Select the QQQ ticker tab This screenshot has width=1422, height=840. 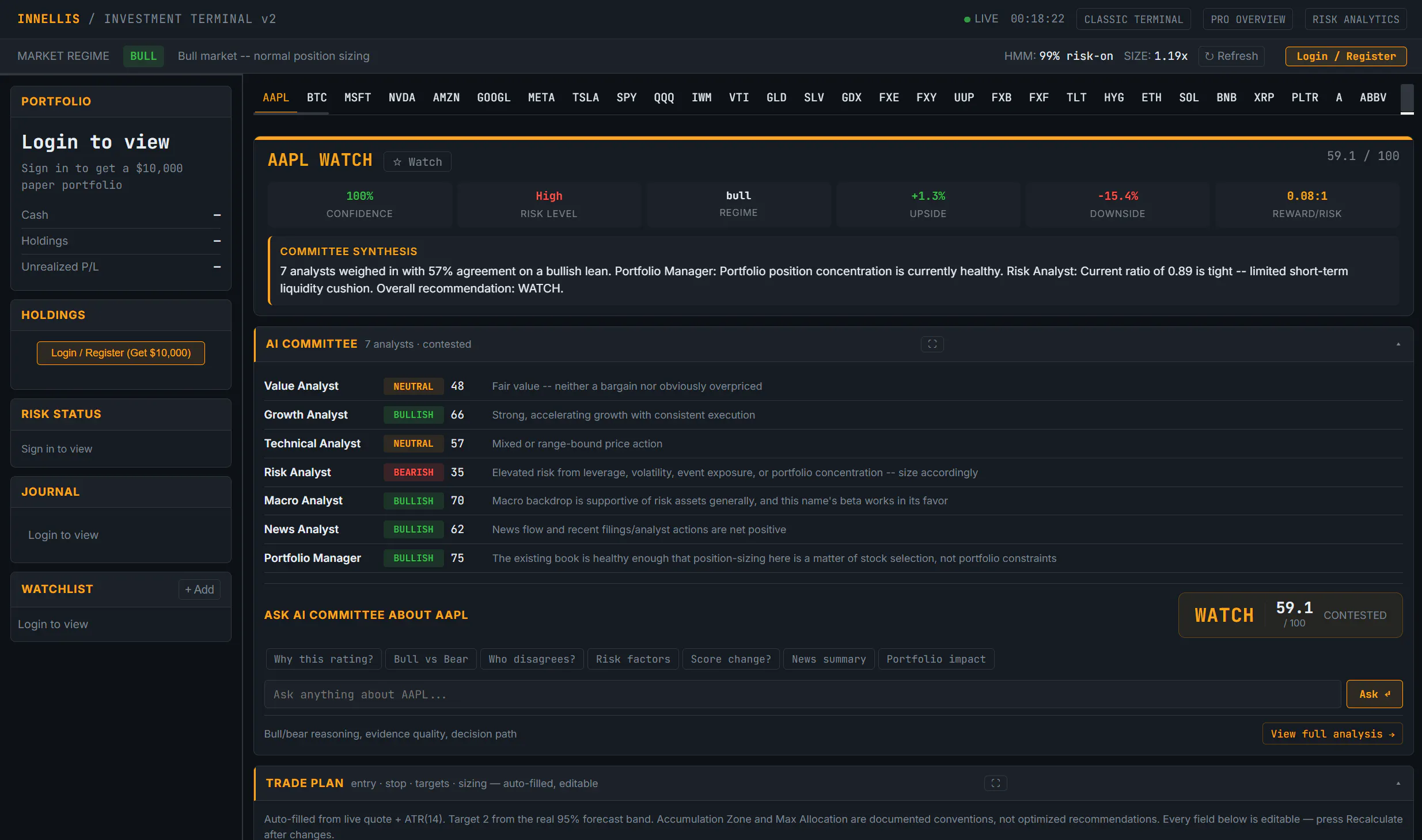(664, 98)
